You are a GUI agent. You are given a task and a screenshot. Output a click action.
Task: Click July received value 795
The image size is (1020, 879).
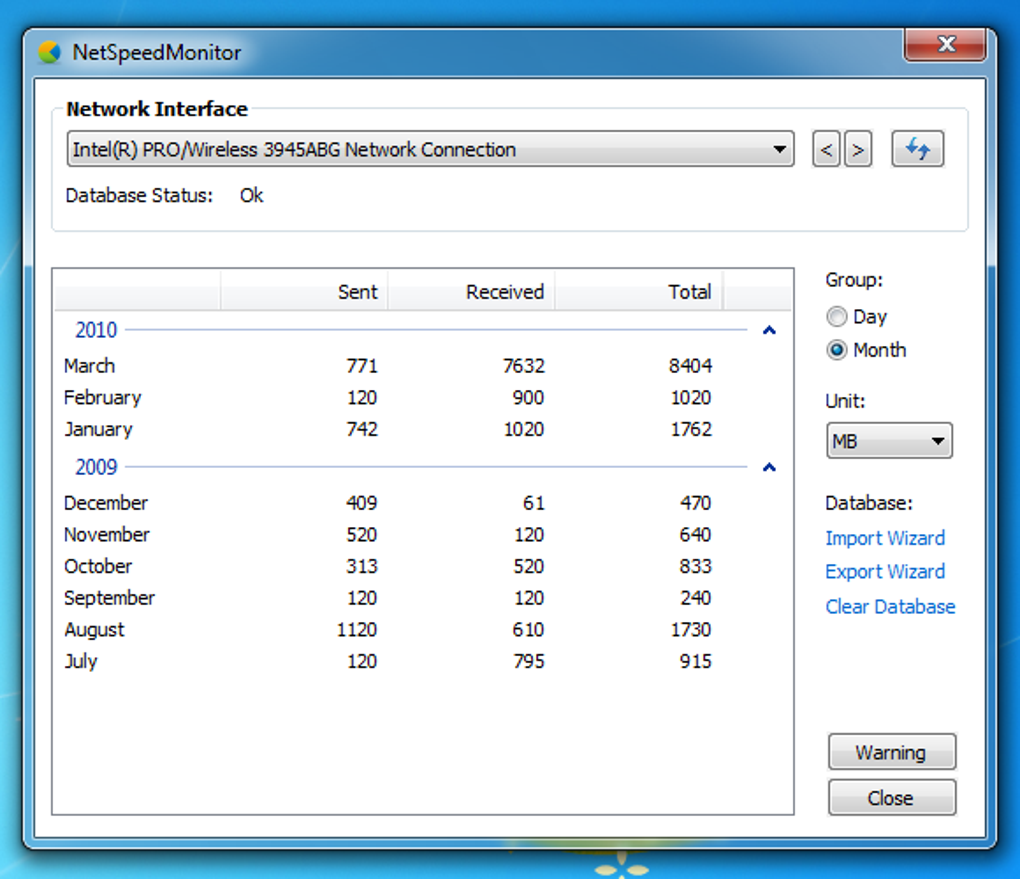point(529,662)
